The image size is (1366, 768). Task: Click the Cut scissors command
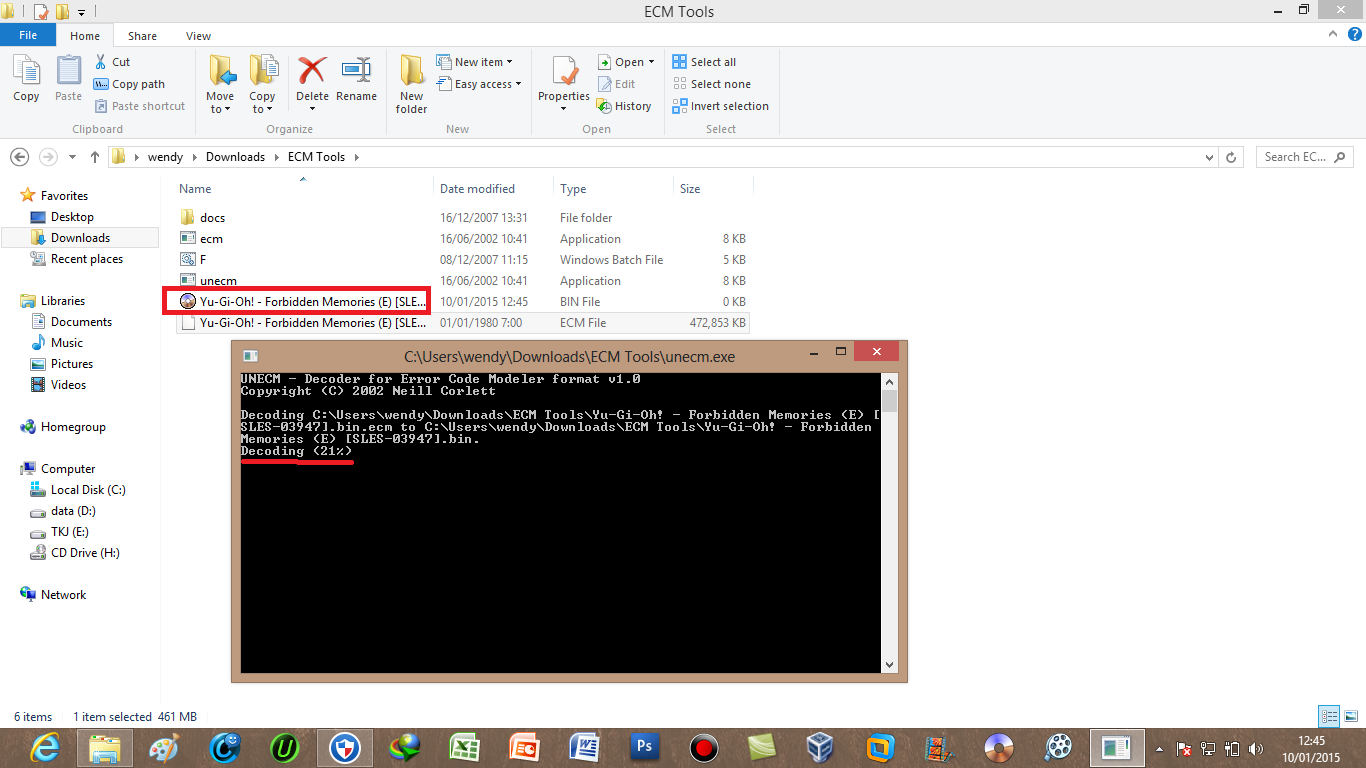click(113, 62)
